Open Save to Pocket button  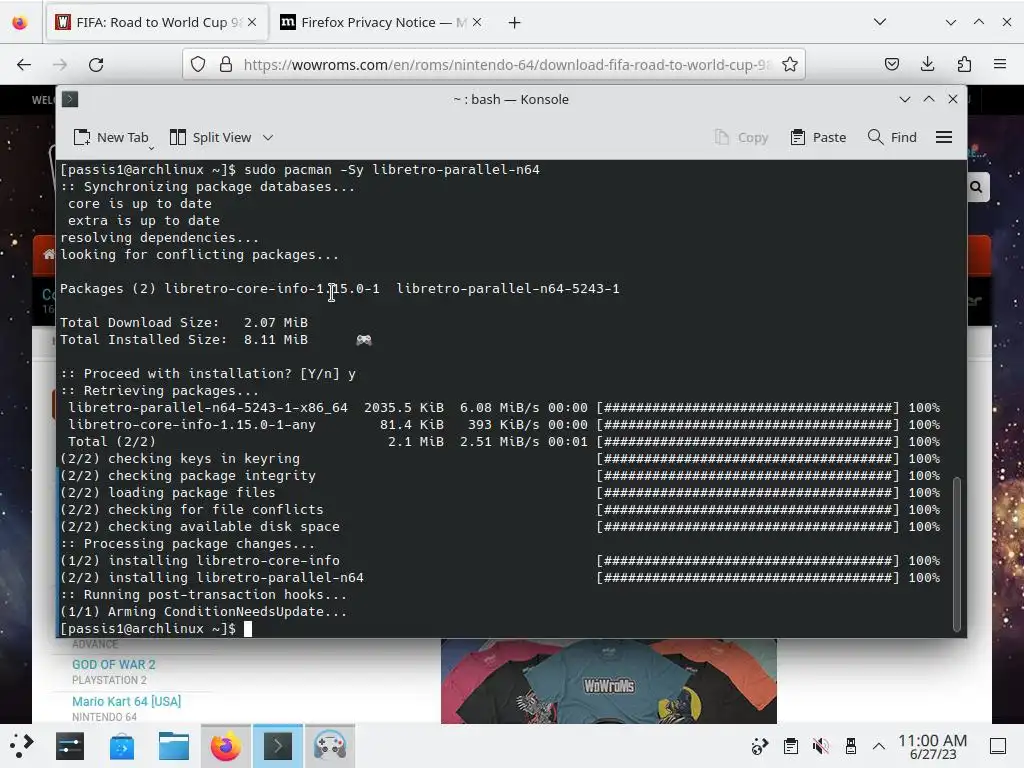(892, 65)
